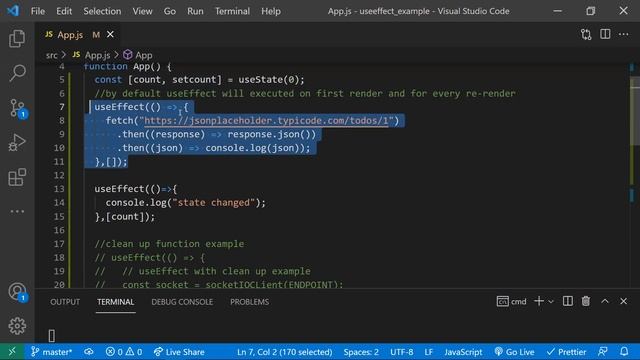Click useState(0) on line 5

point(269,80)
